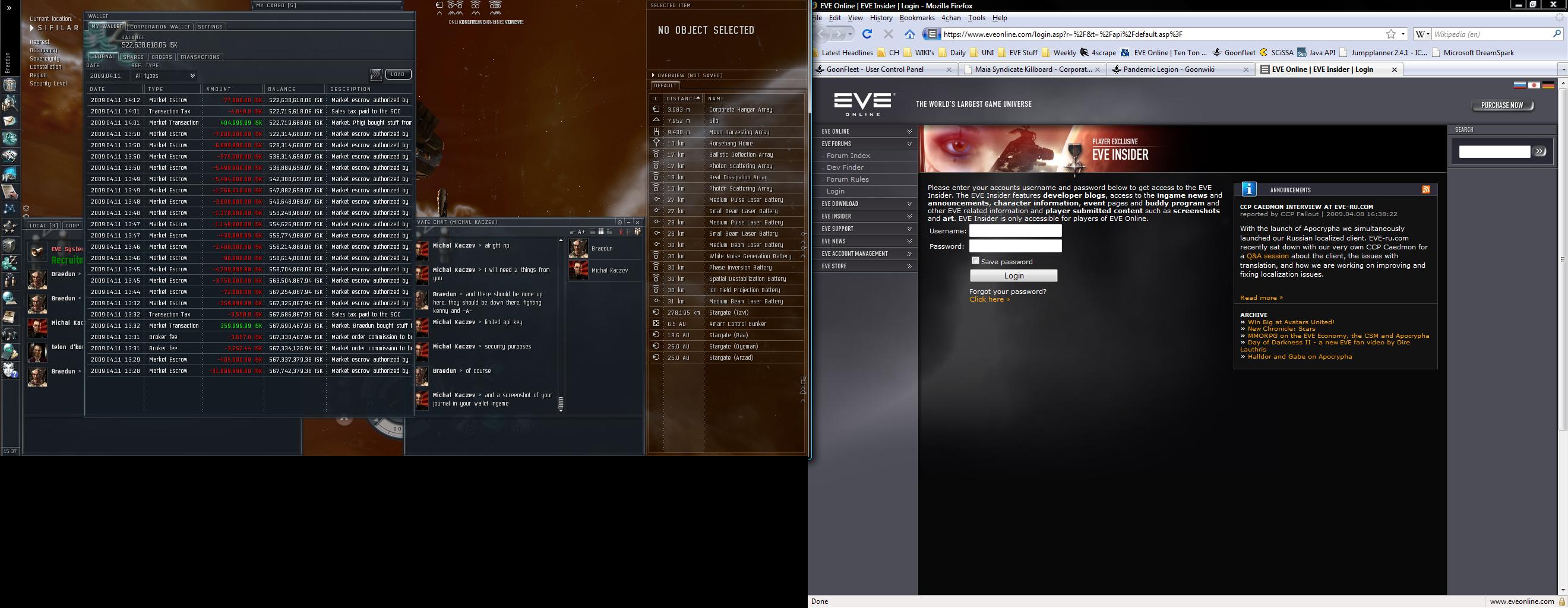Open the Dev Finder forum link
1568x608 pixels.
click(x=845, y=167)
